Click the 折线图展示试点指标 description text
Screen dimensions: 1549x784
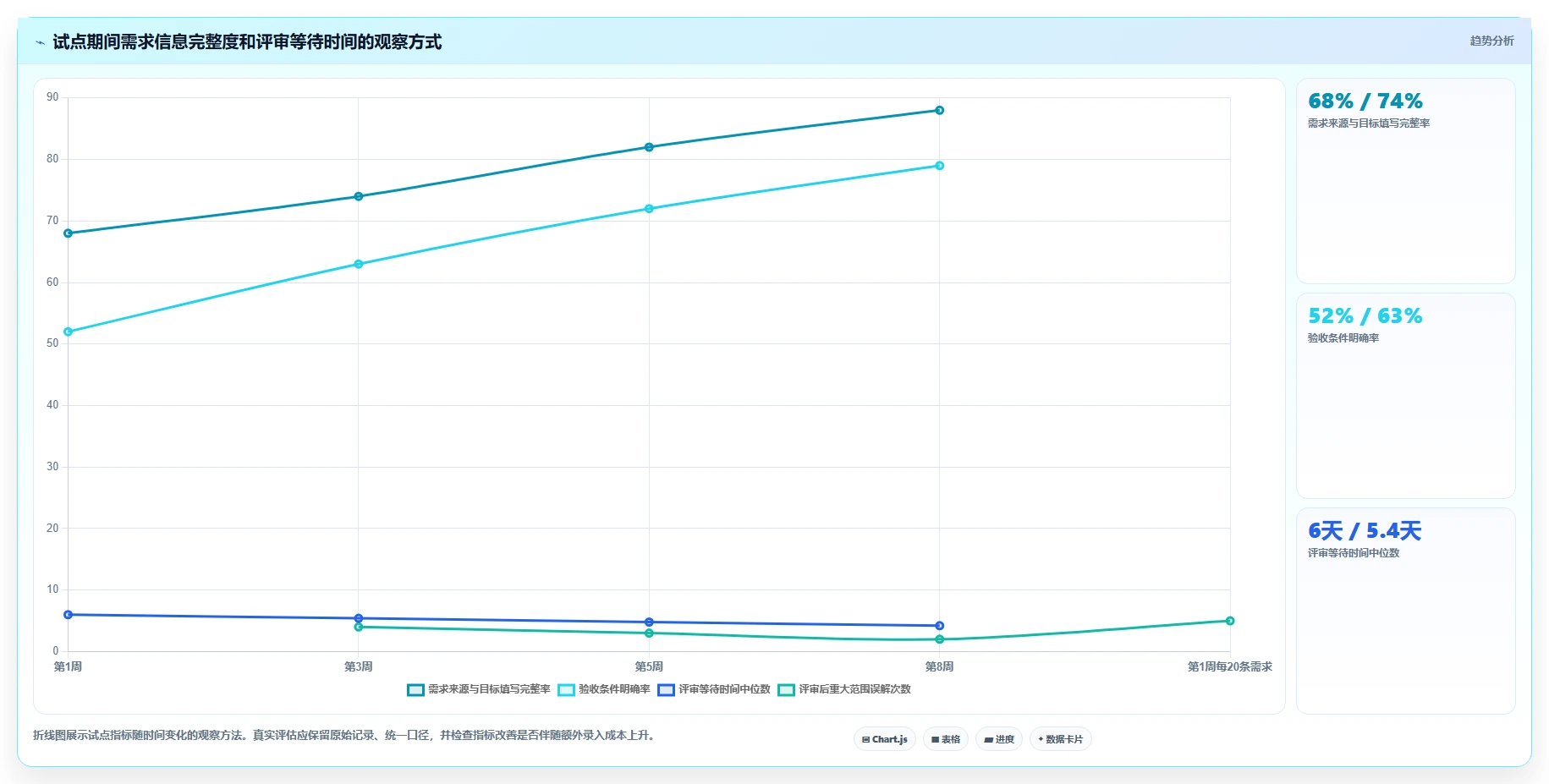pyautogui.click(x=344, y=736)
